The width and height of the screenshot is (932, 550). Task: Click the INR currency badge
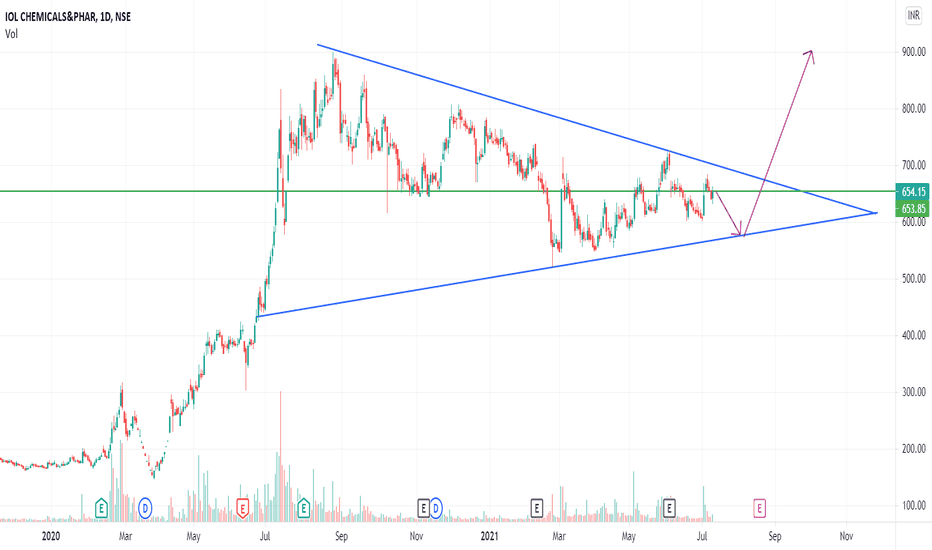914,15
